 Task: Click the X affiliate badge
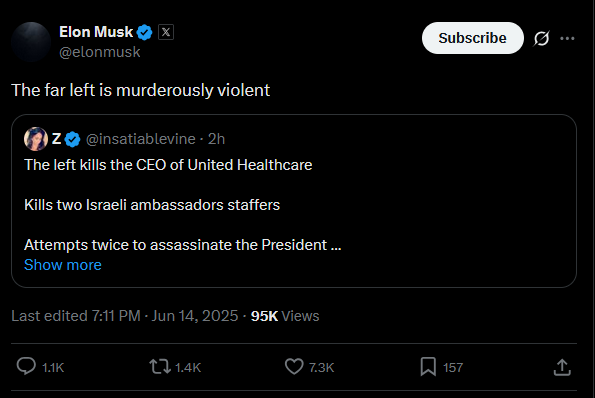(166, 32)
